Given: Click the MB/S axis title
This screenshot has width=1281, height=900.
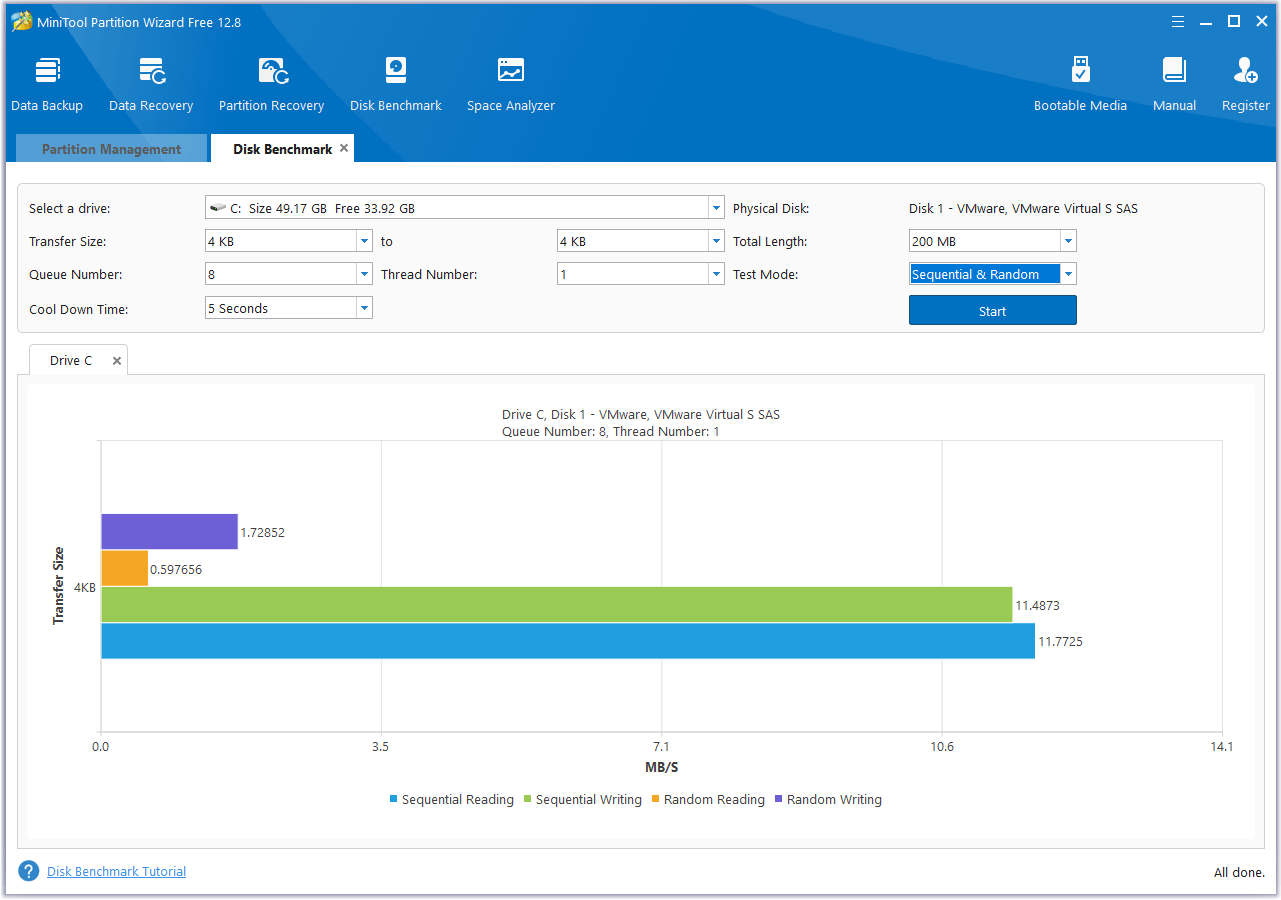Looking at the screenshot, I should (661, 767).
